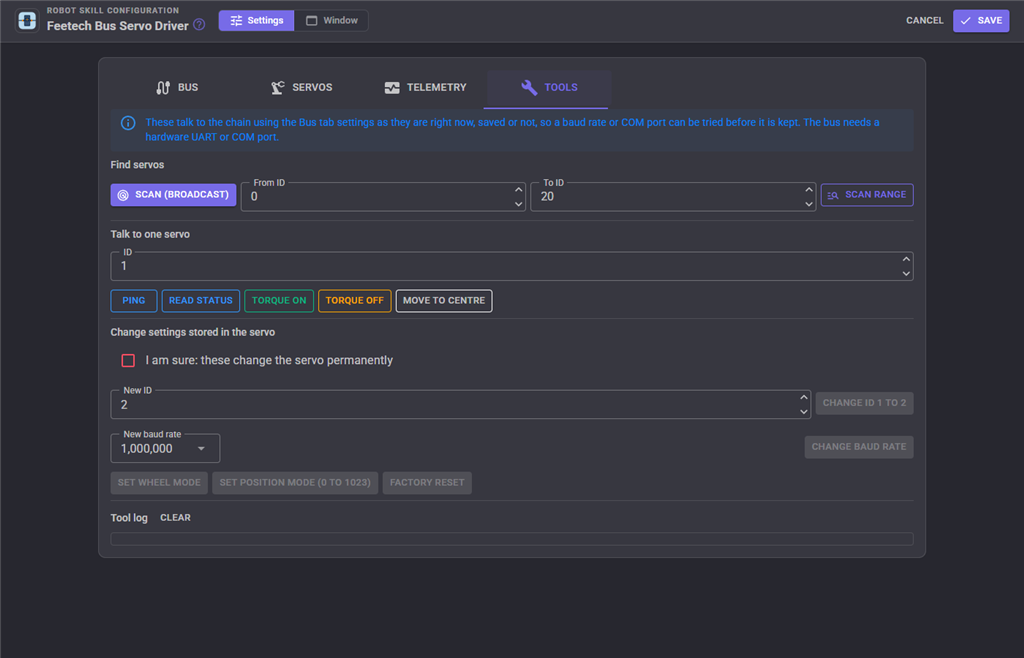Turn servo torque on
Image resolution: width=1024 pixels, height=658 pixels.
coord(279,301)
